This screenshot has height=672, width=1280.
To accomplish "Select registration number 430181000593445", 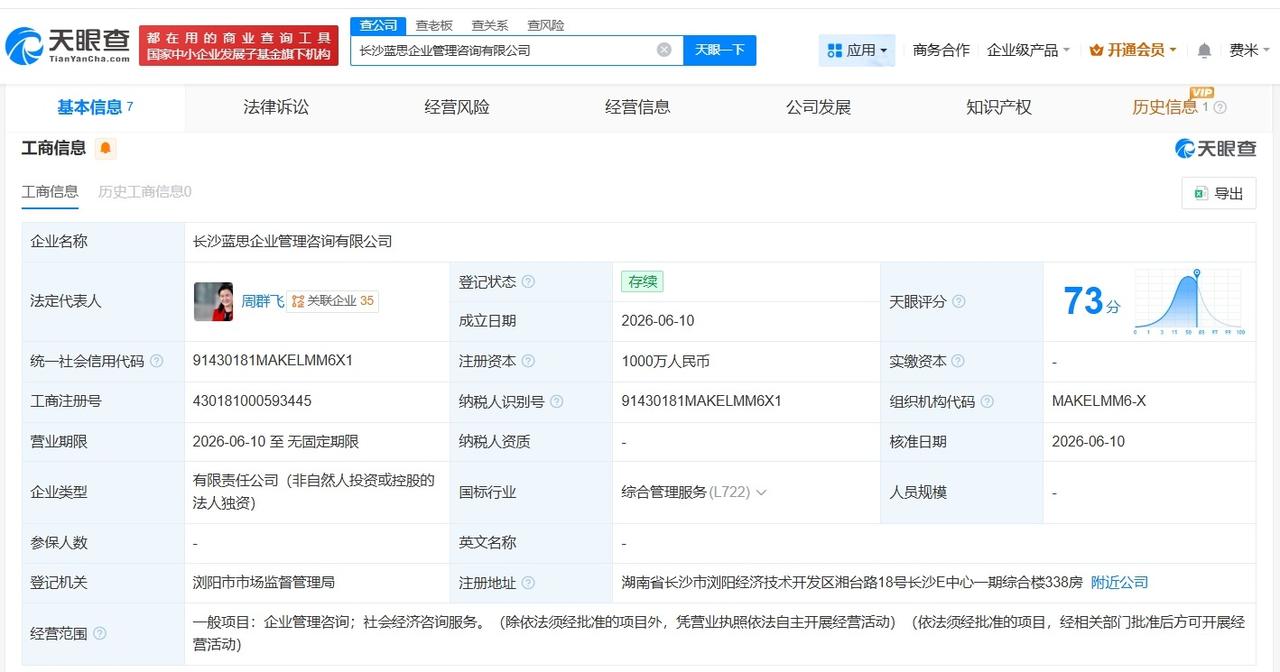I will (x=252, y=401).
